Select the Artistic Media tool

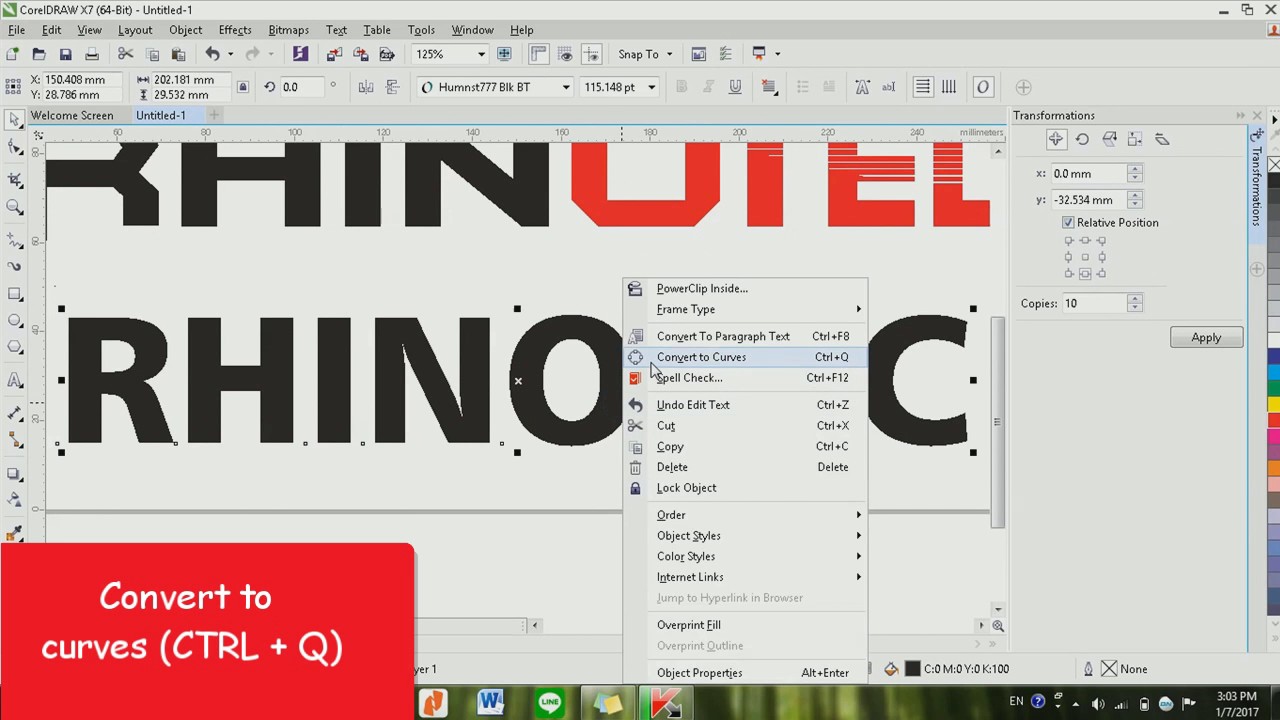tap(15, 267)
